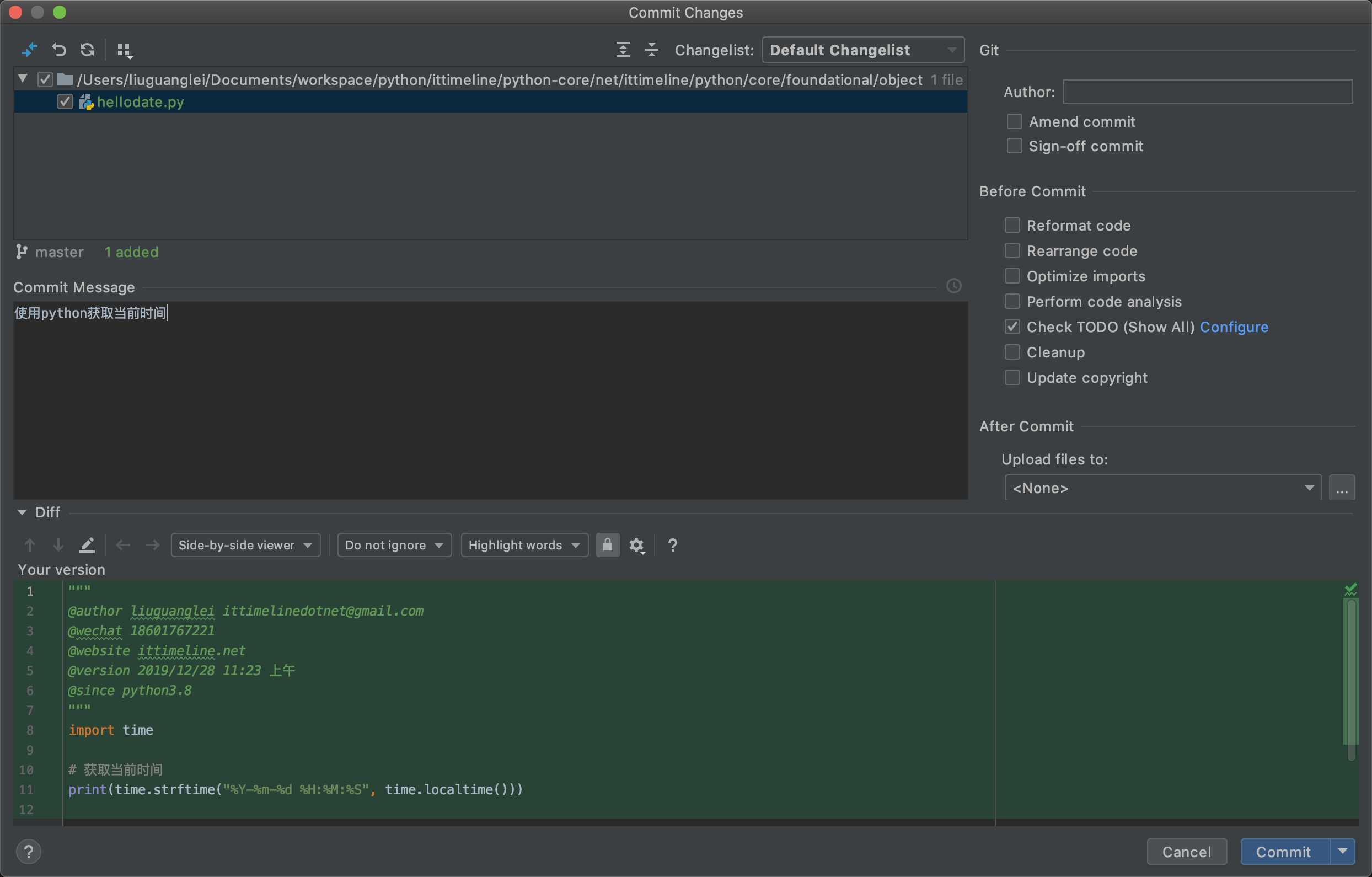Check Rearrange code option

(1012, 252)
